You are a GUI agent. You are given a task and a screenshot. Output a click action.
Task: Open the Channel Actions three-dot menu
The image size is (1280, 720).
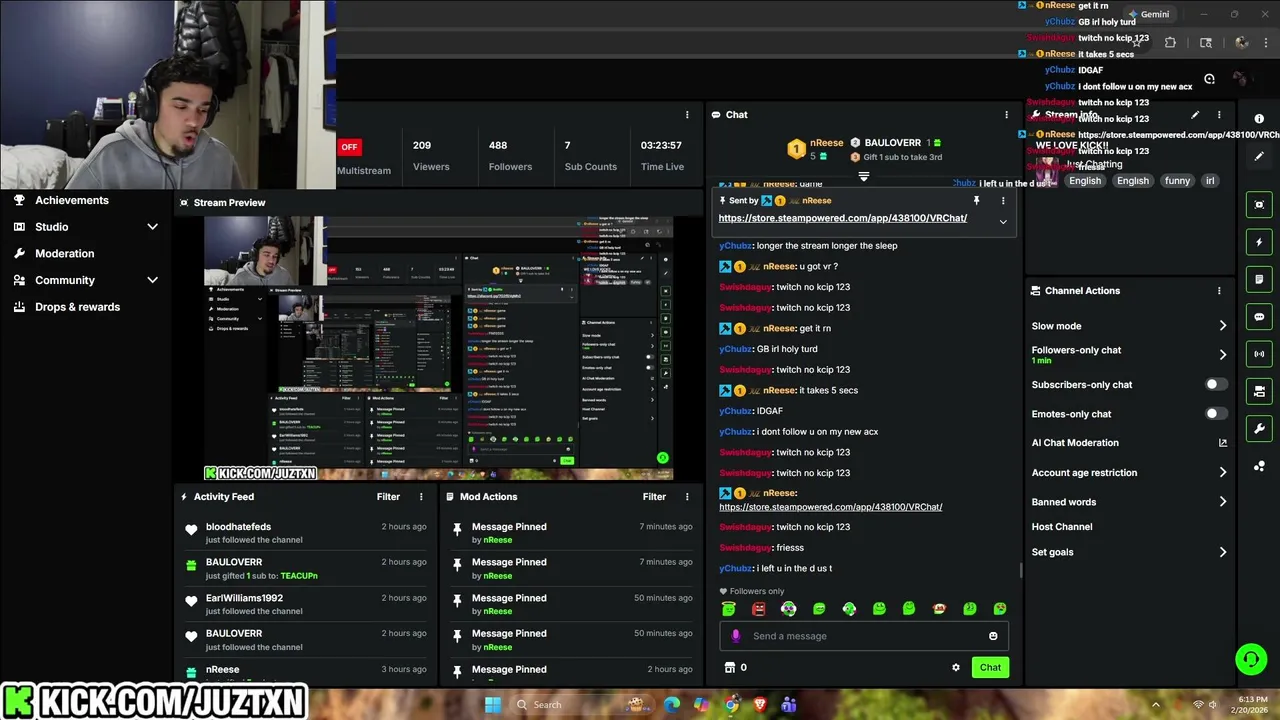(1219, 291)
